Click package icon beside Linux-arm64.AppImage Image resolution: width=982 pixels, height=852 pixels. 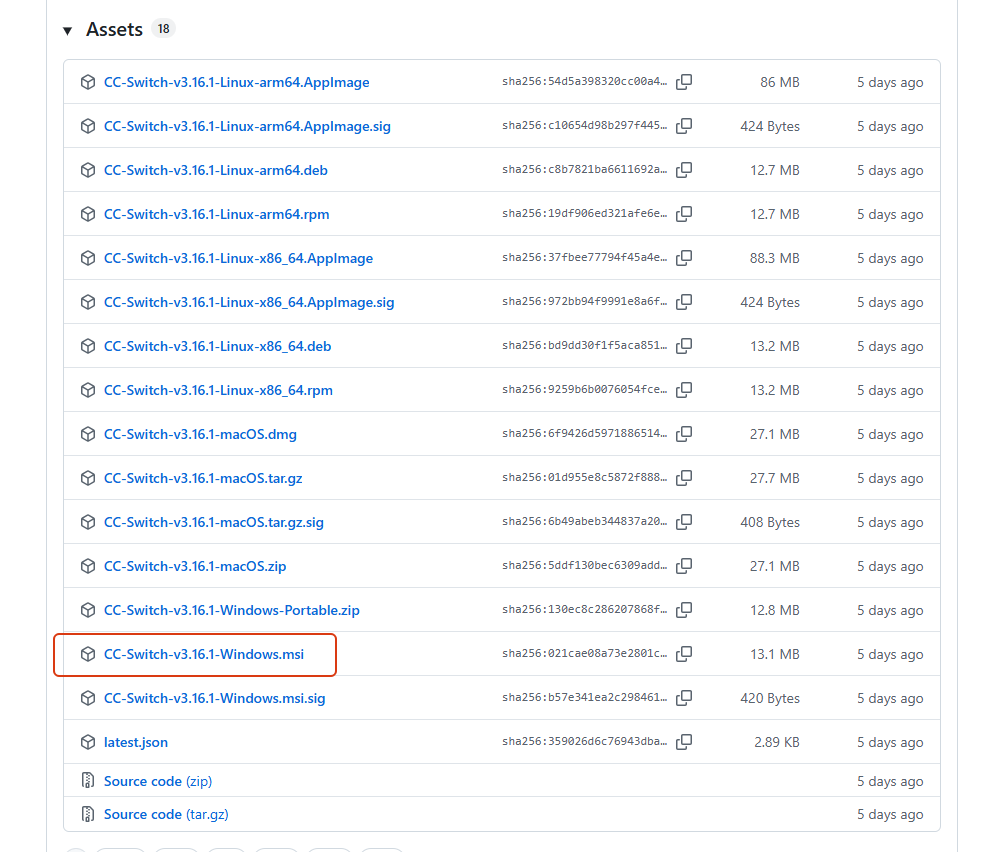coord(88,82)
